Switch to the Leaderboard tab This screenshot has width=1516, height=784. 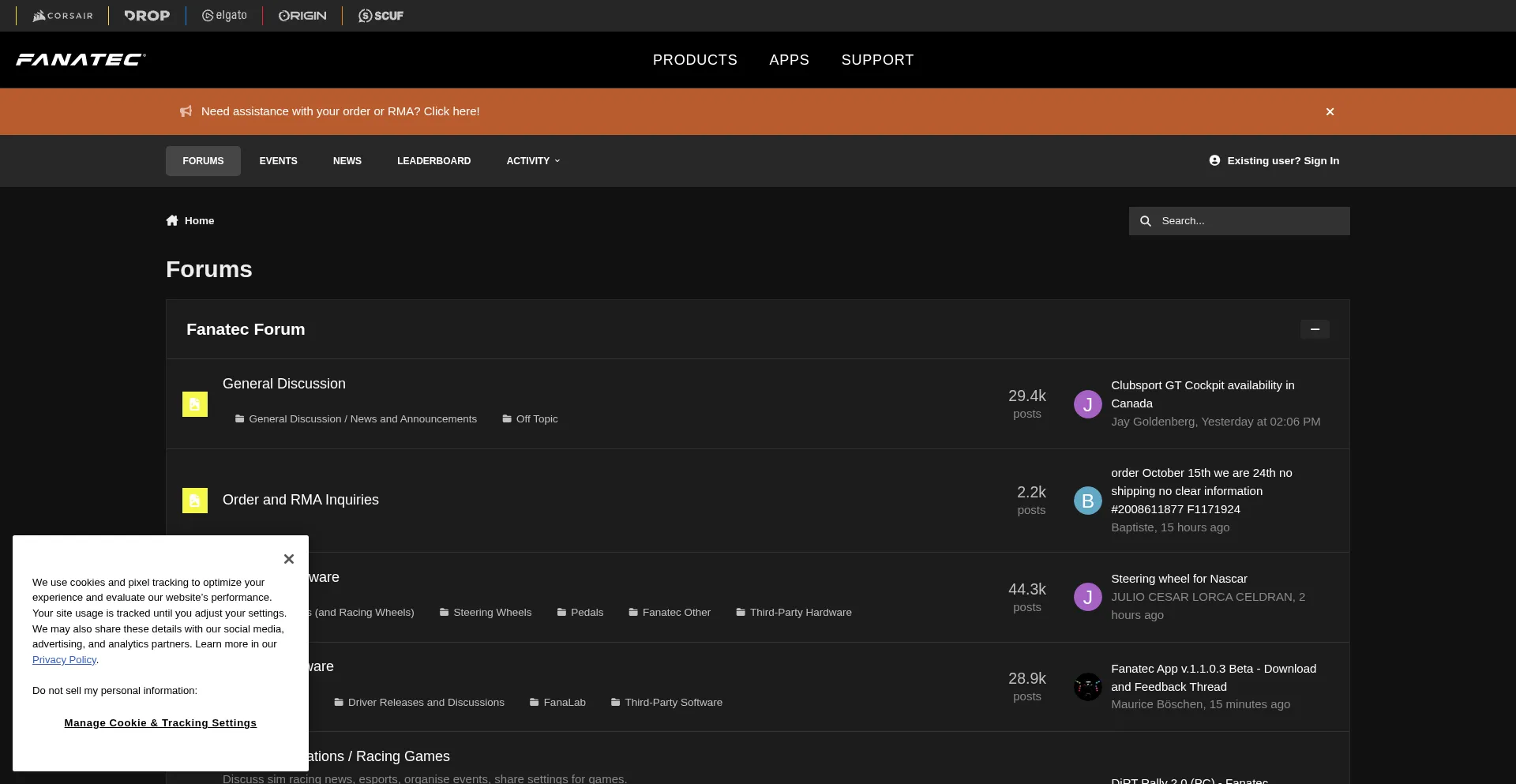(433, 161)
